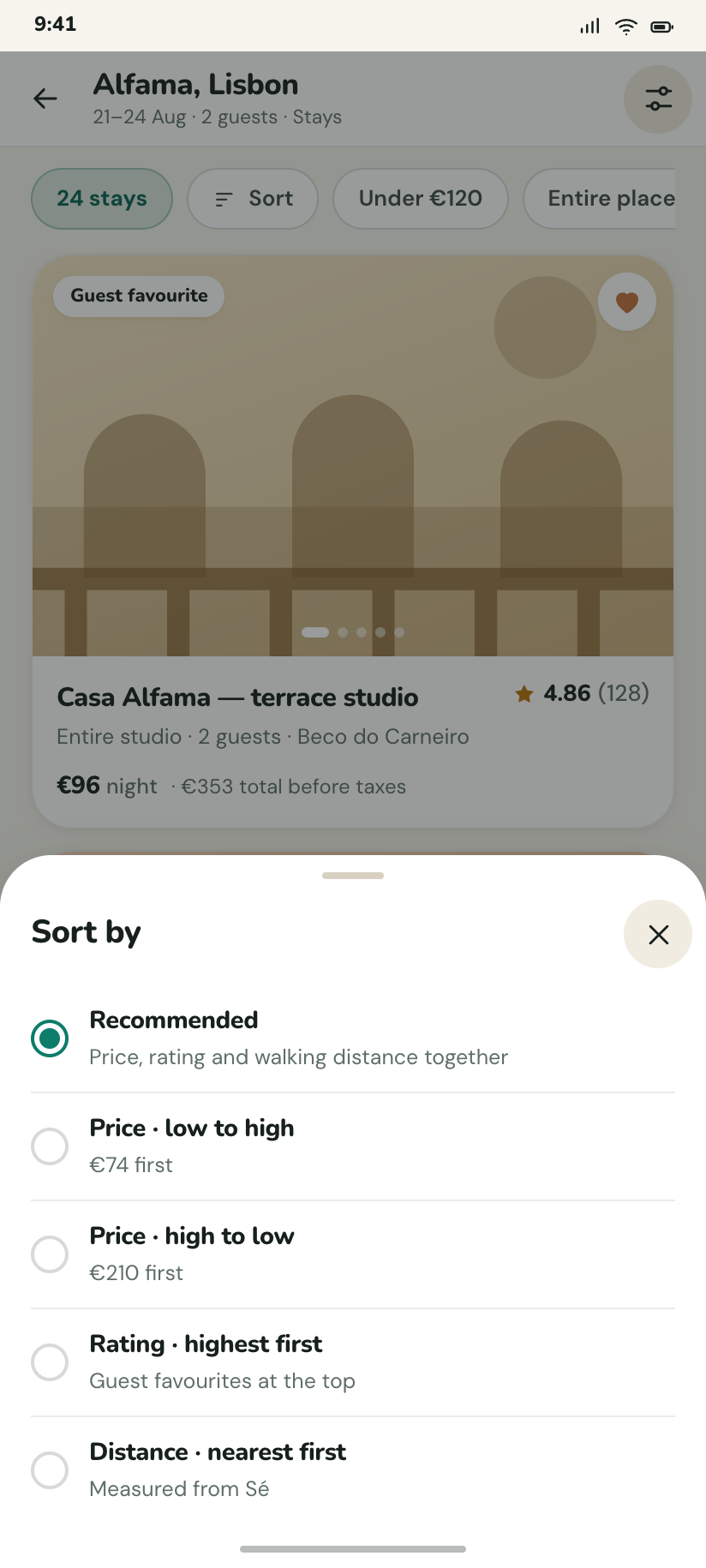This screenshot has height=1568, width=706.
Task: Open Casa Alfama terrace studio listing
Action: coord(237,697)
